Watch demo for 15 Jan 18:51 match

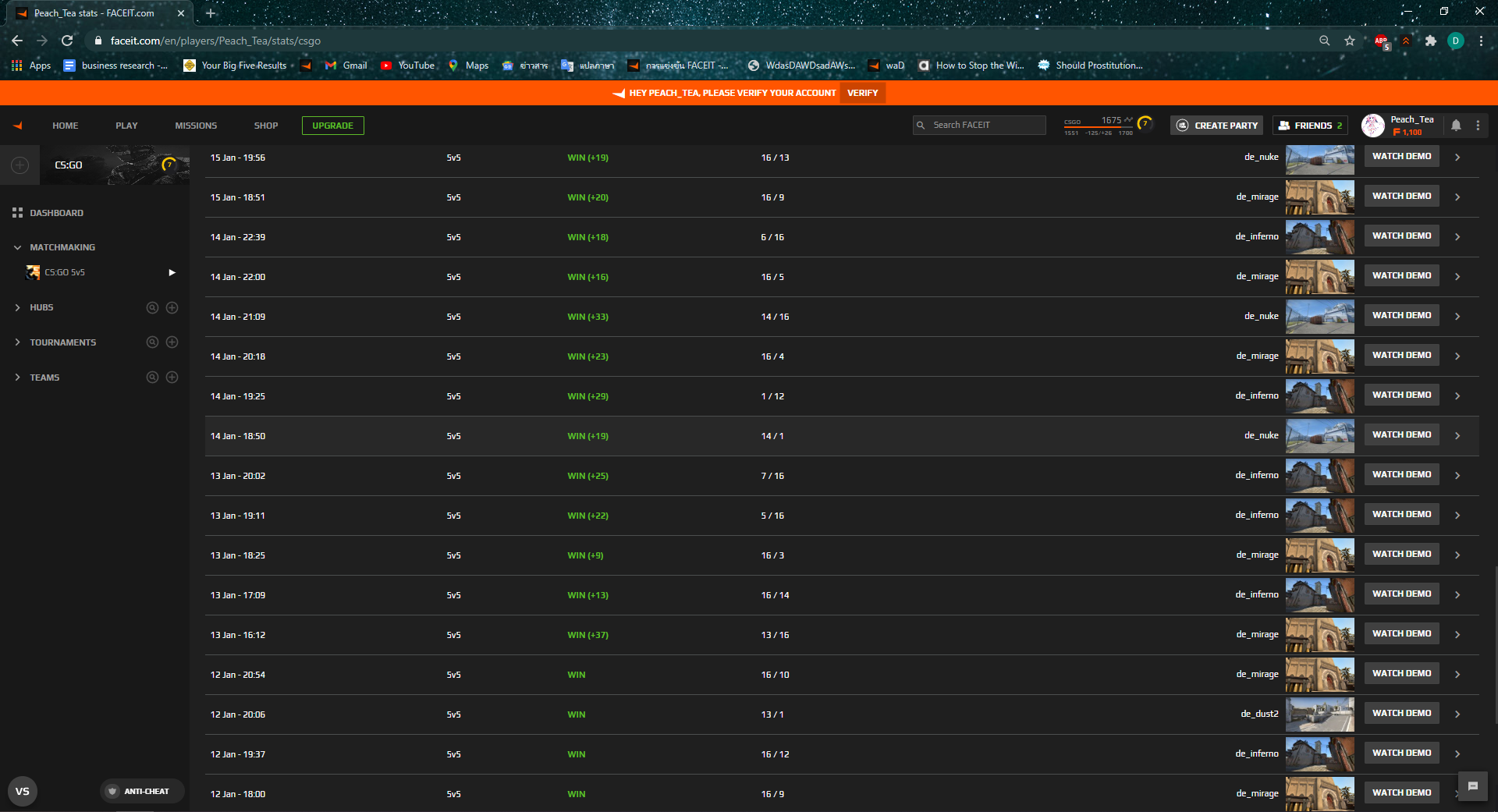(1401, 197)
